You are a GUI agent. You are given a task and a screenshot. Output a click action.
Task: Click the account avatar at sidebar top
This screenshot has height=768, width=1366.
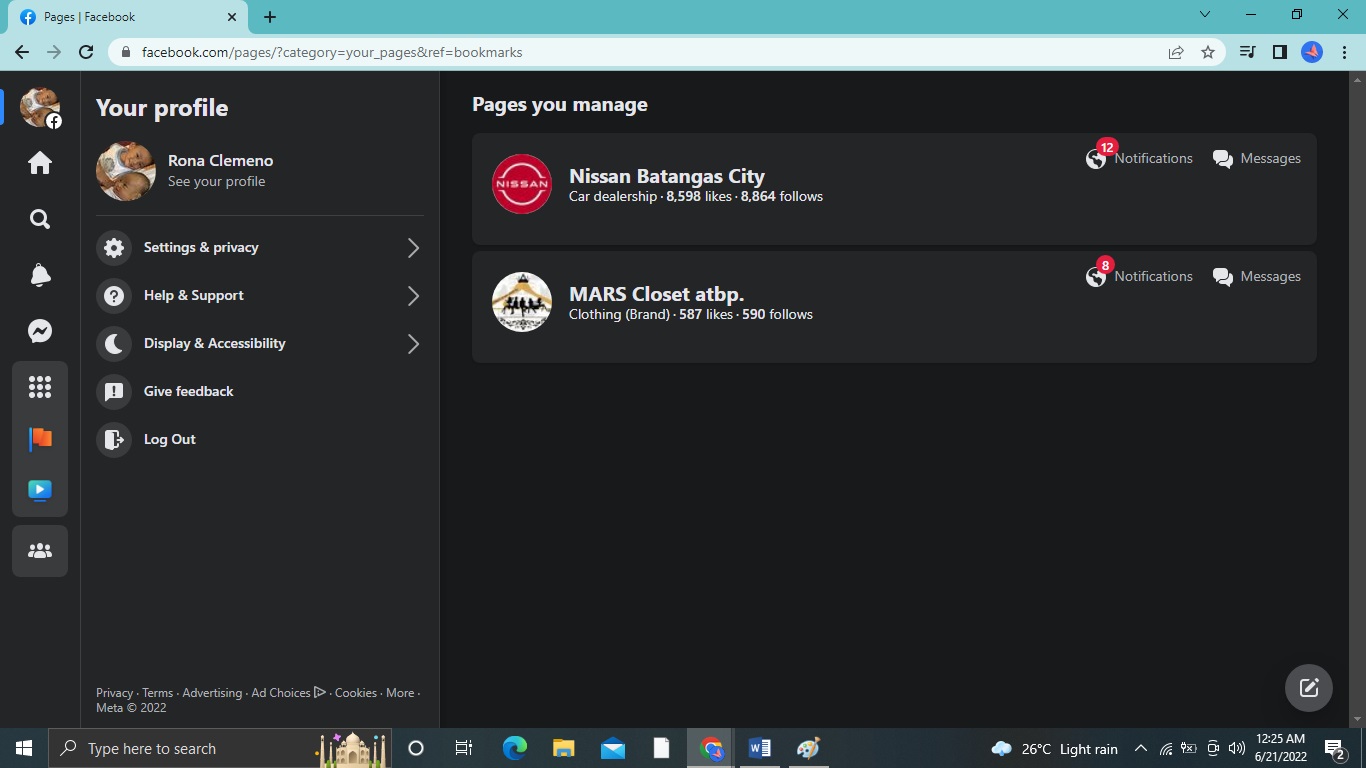pyautogui.click(x=40, y=107)
